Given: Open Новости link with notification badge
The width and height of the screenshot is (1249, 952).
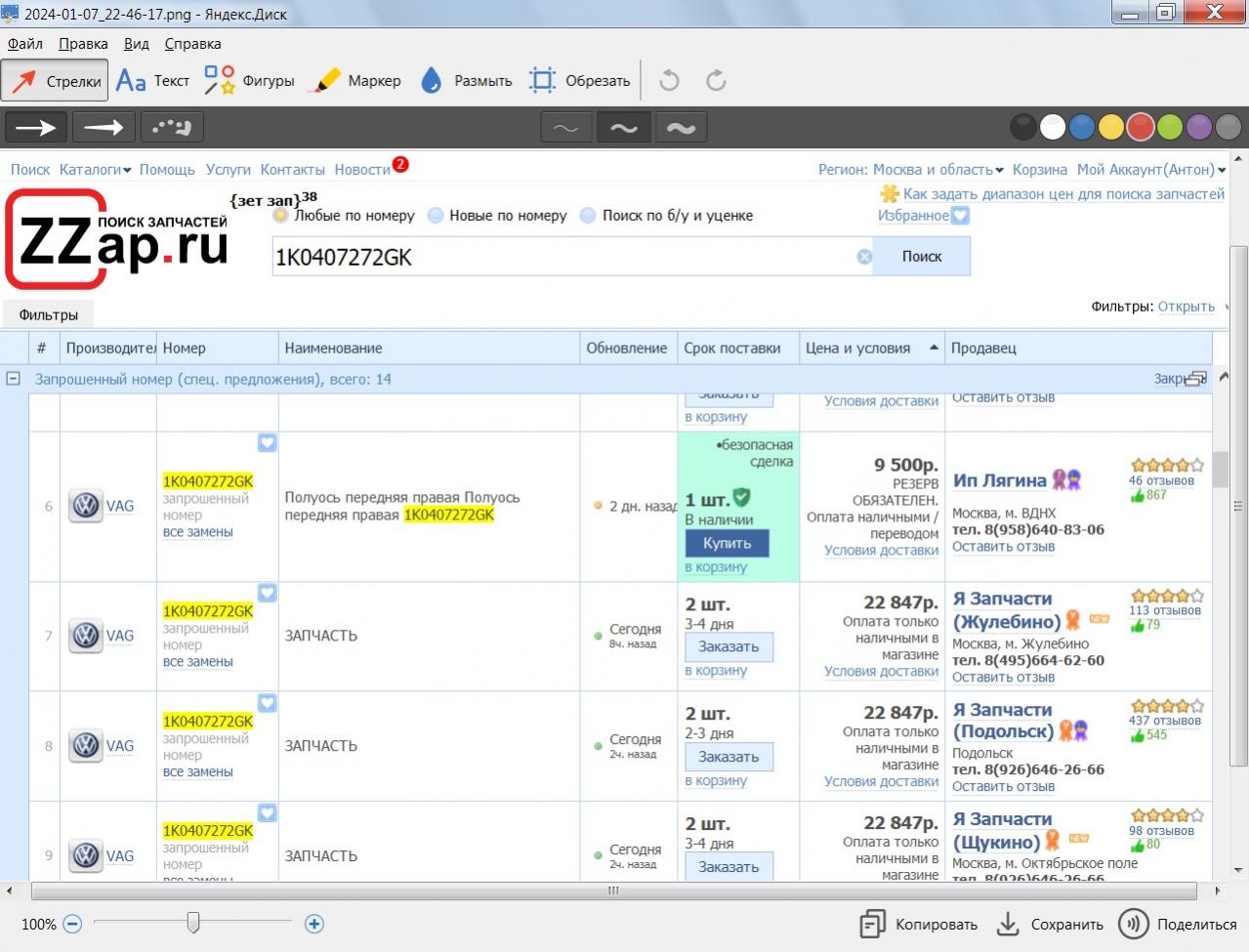Looking at the screenshot, I should pyautogui.click(x=362, y=170).
